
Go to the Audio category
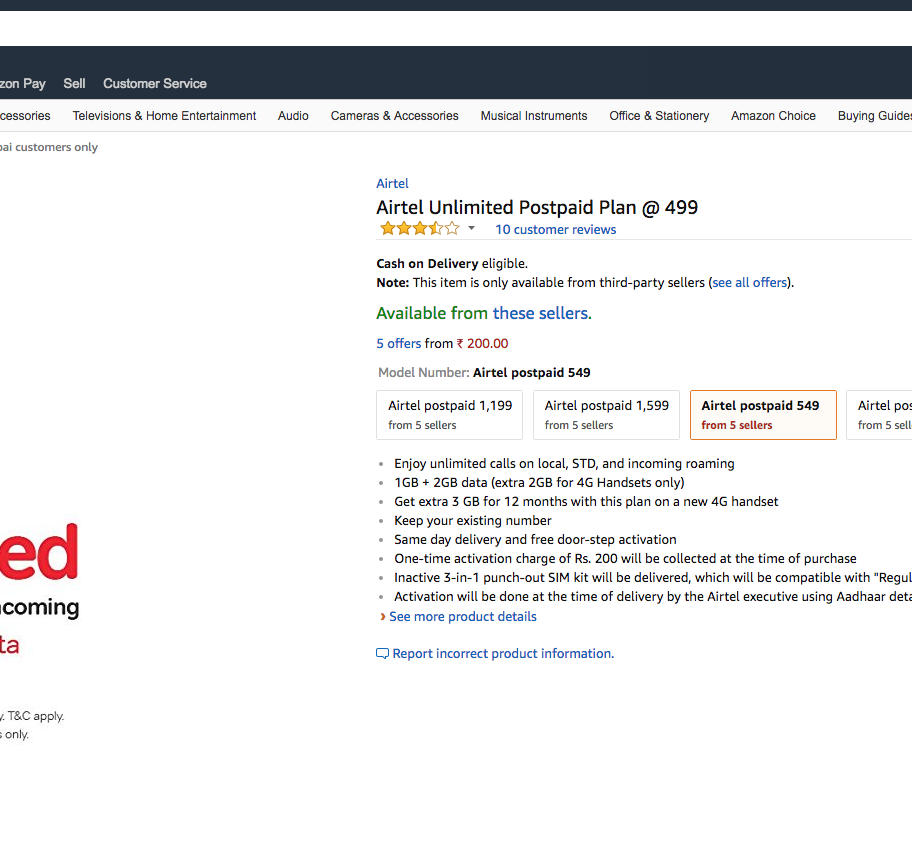293,116
